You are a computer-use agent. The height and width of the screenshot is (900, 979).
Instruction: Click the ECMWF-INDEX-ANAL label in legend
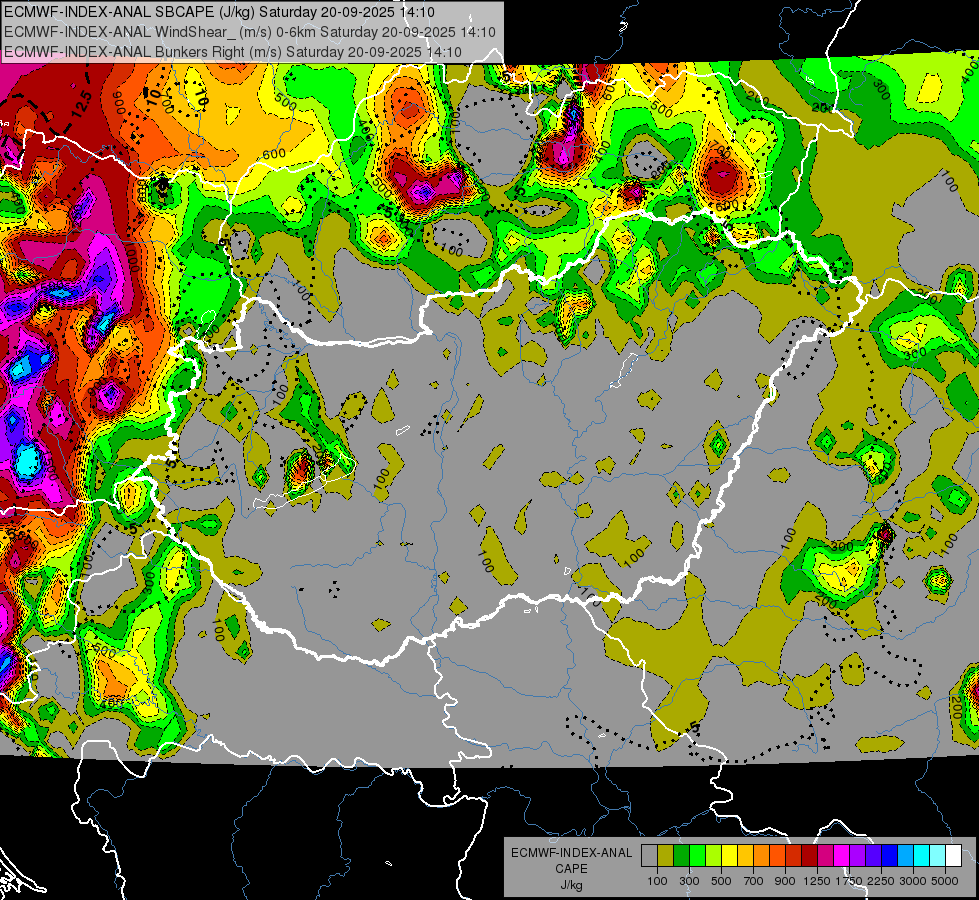click(572, 853)
